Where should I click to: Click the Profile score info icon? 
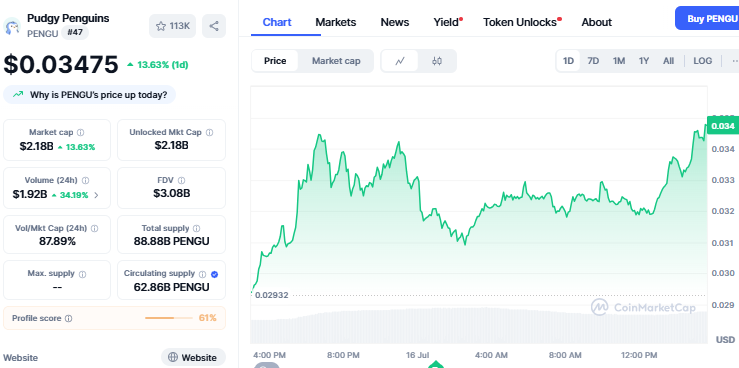click(x=68, y=319)
